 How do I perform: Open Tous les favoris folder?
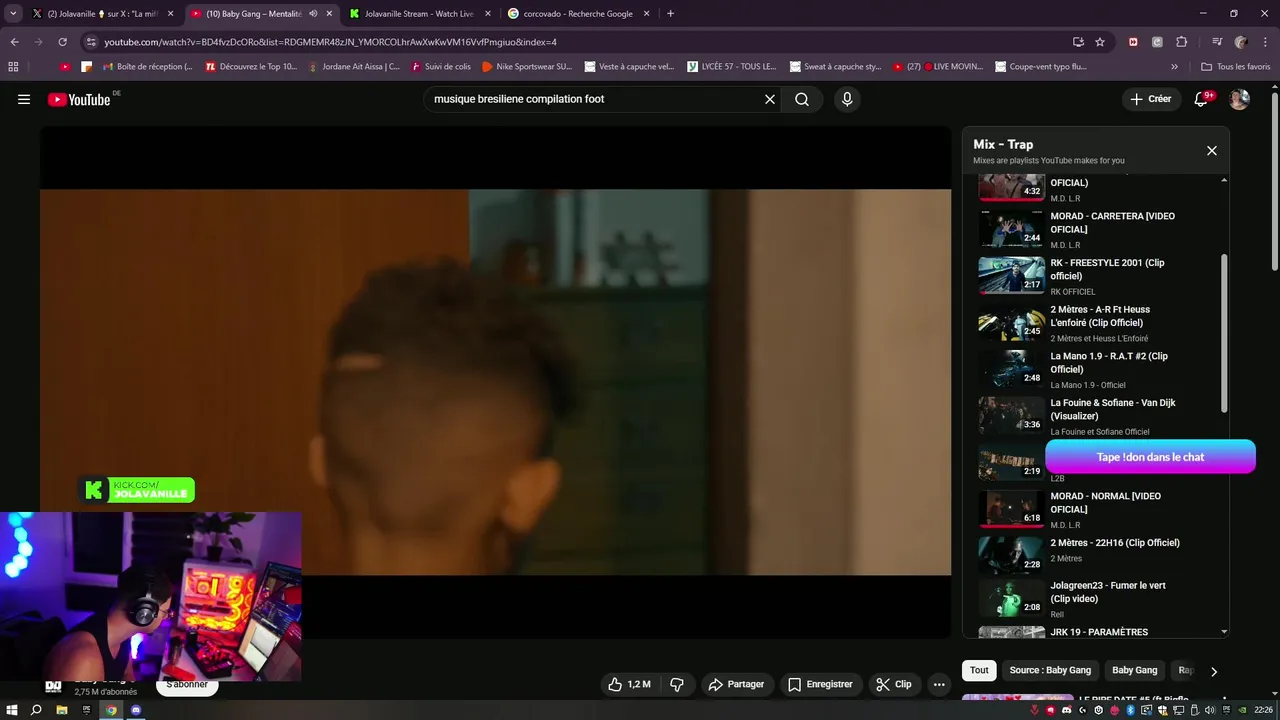[1237, 67]
